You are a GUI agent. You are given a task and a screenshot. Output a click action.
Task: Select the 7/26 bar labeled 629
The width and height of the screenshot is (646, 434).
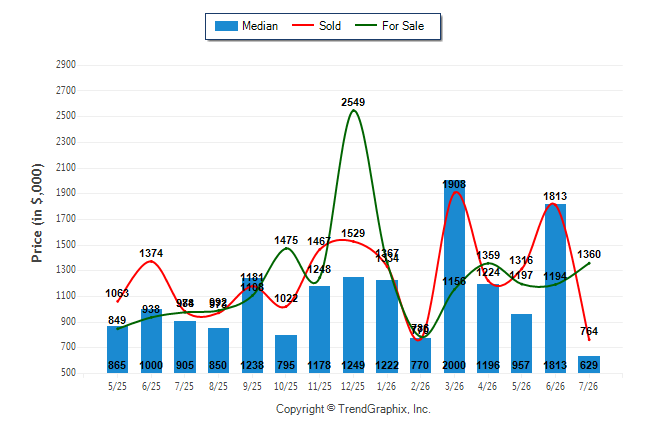[x=589, y=364]
